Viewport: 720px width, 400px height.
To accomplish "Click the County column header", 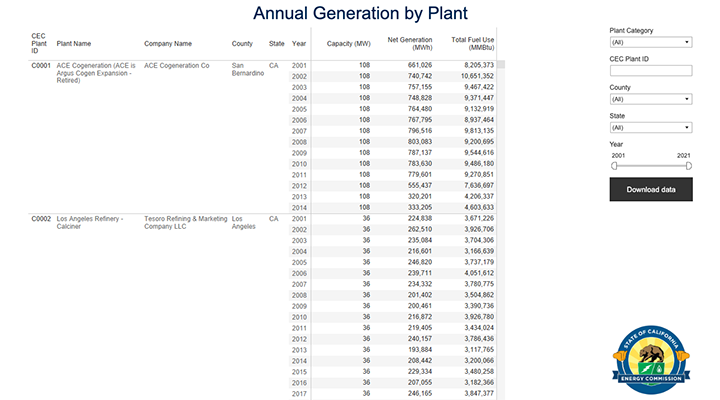I will coord(242,44).
